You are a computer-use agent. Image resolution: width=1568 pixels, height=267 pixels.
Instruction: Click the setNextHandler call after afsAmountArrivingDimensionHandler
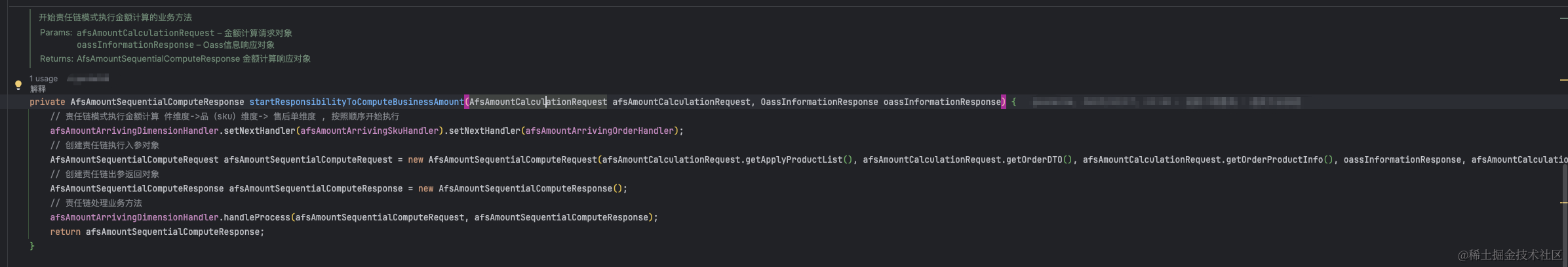click(x=260, y=131)
